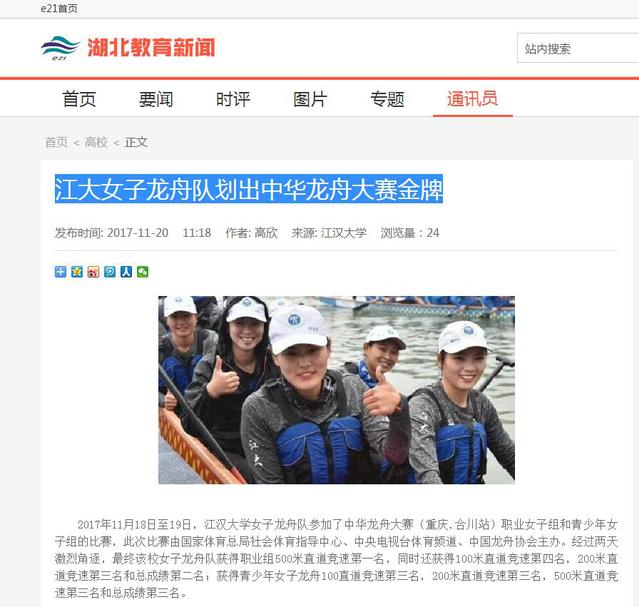Share via Tencent Weibo icon
This screenshot has height=607, width=639.
[x=110, y=271]
